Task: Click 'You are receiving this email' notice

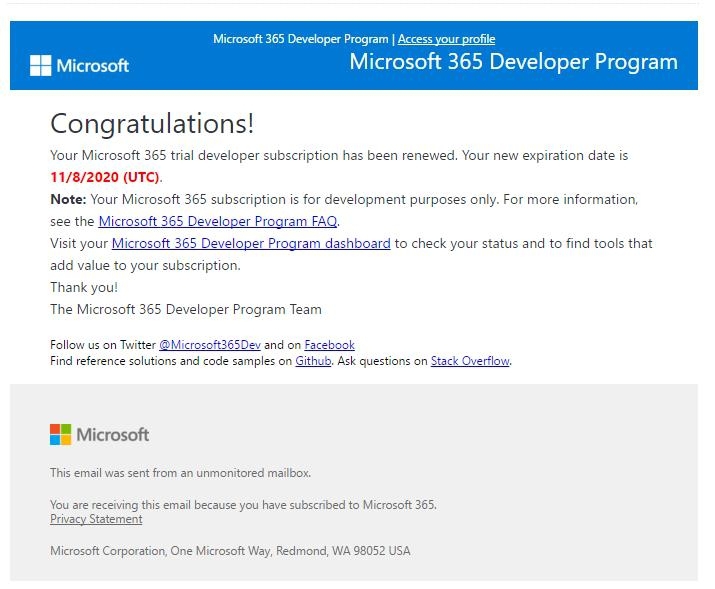Action: (243, 505)
